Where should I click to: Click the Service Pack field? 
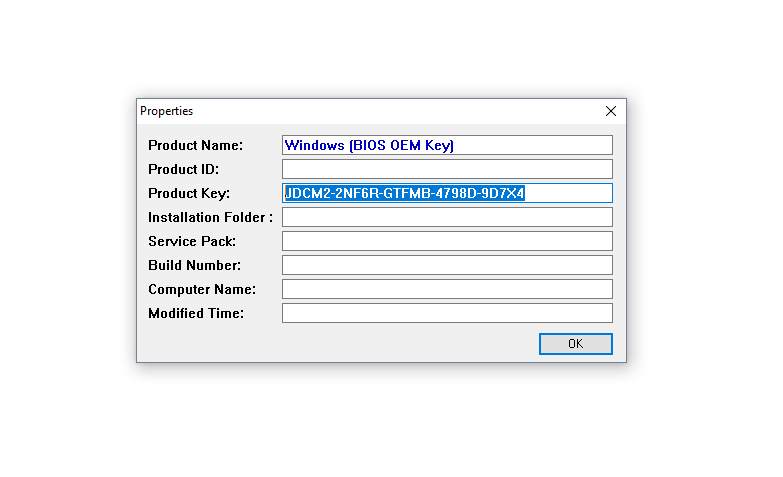click(x=447, y=241)
